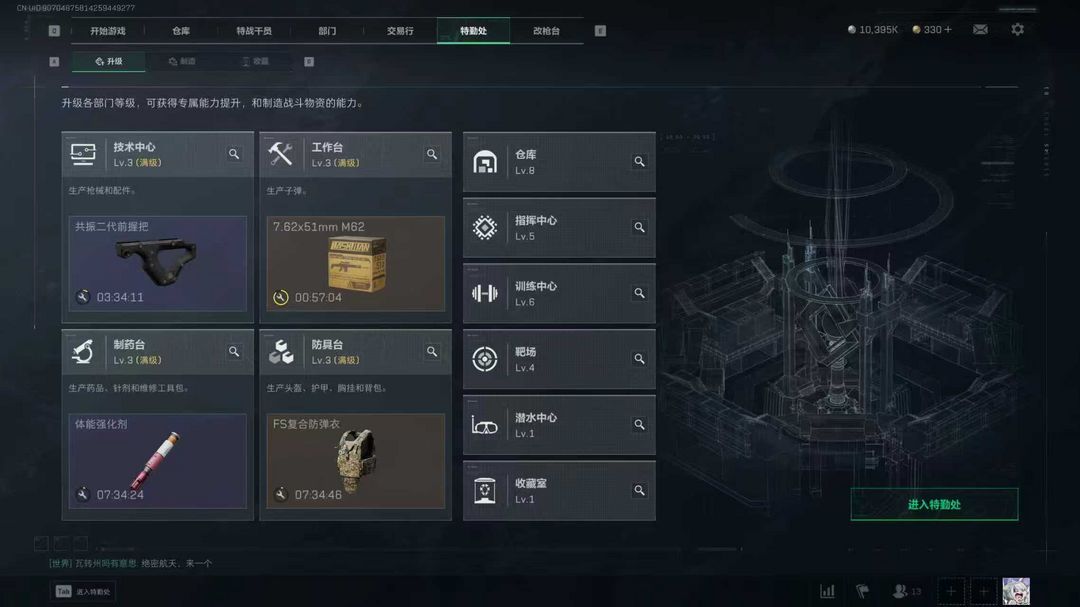
Task: Click the plus next to 330 currency
Action: [948, 30]
